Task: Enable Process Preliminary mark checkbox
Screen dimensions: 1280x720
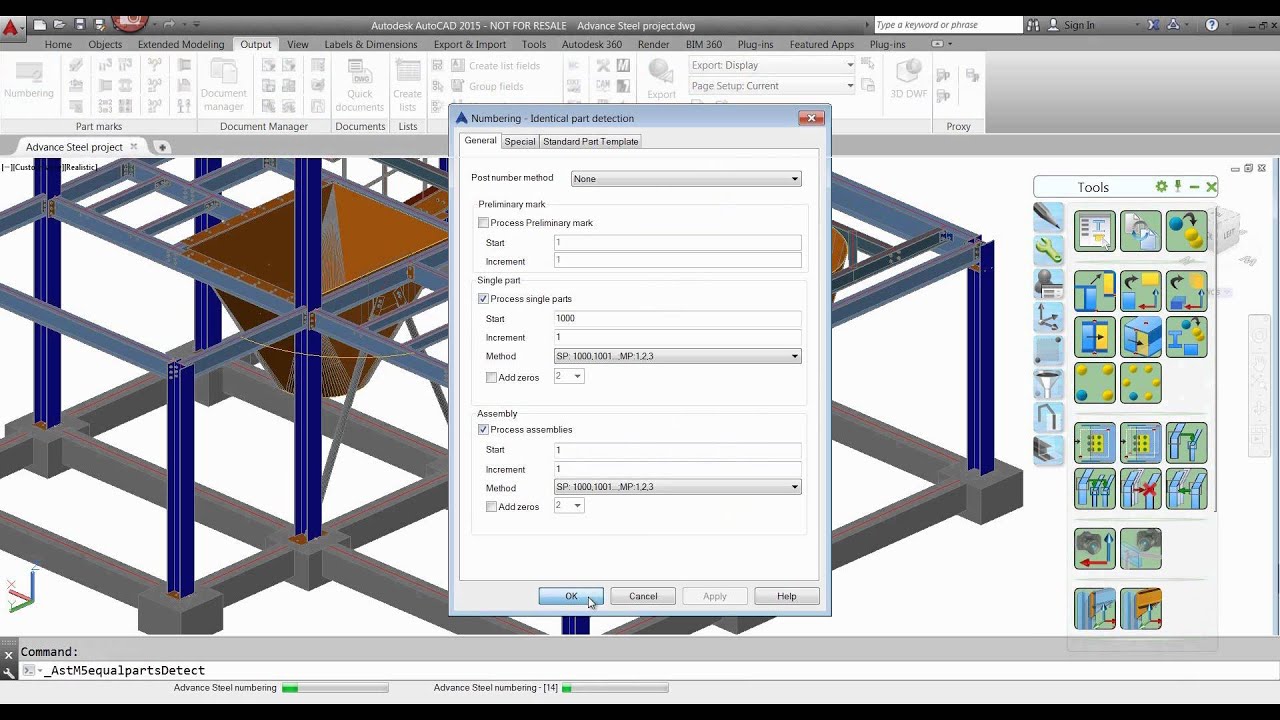Action: click(484, 223)
